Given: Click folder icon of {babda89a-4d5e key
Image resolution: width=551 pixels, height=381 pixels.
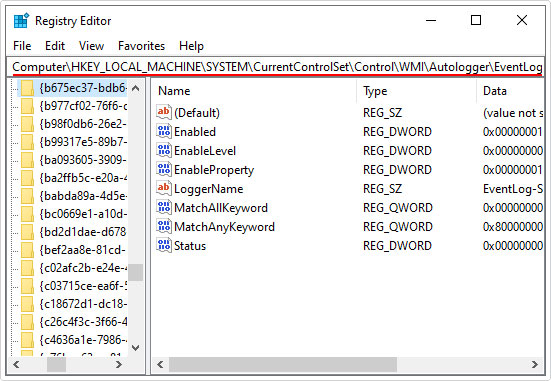Looking at the screenshot, I should [27, 196].
